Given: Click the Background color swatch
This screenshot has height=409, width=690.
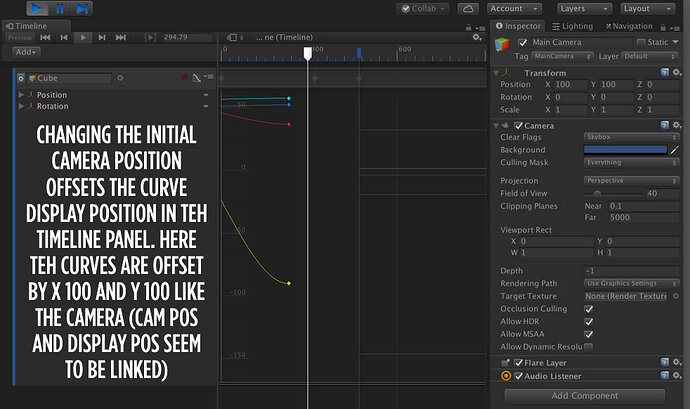Looking at the screenshot, I should tap(625, 150).
